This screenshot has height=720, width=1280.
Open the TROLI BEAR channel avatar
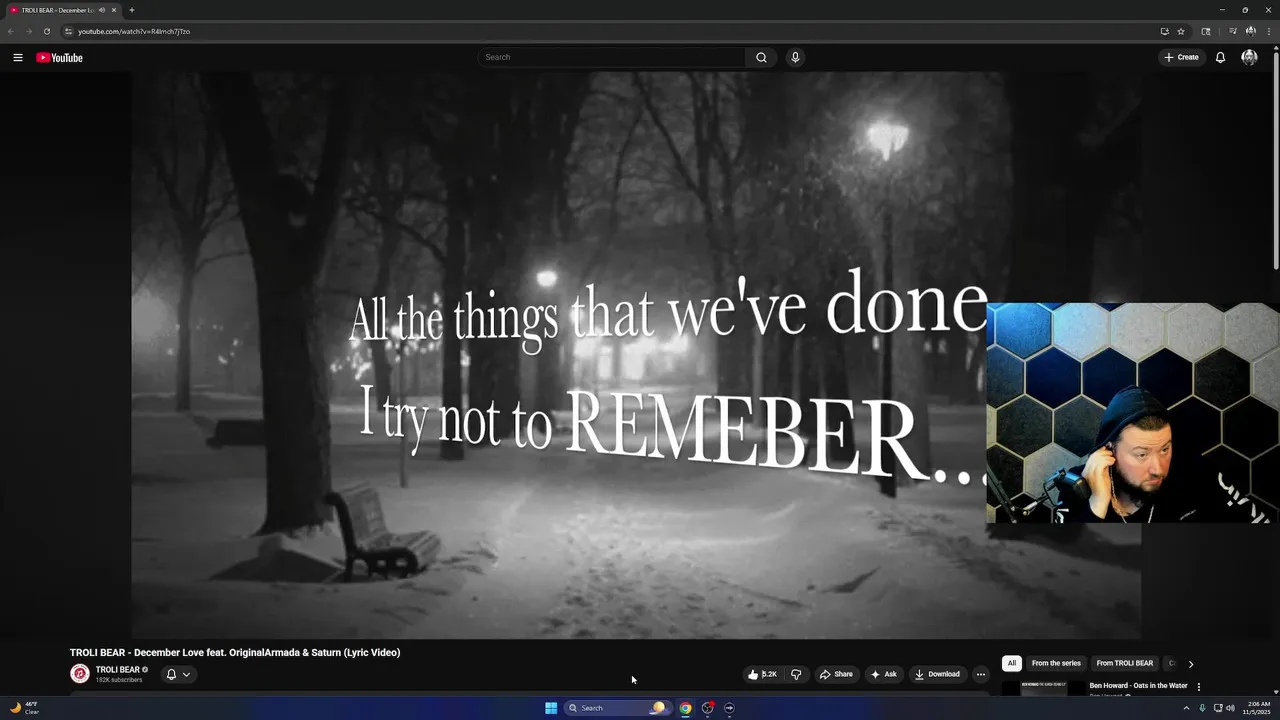coord(79,674)
